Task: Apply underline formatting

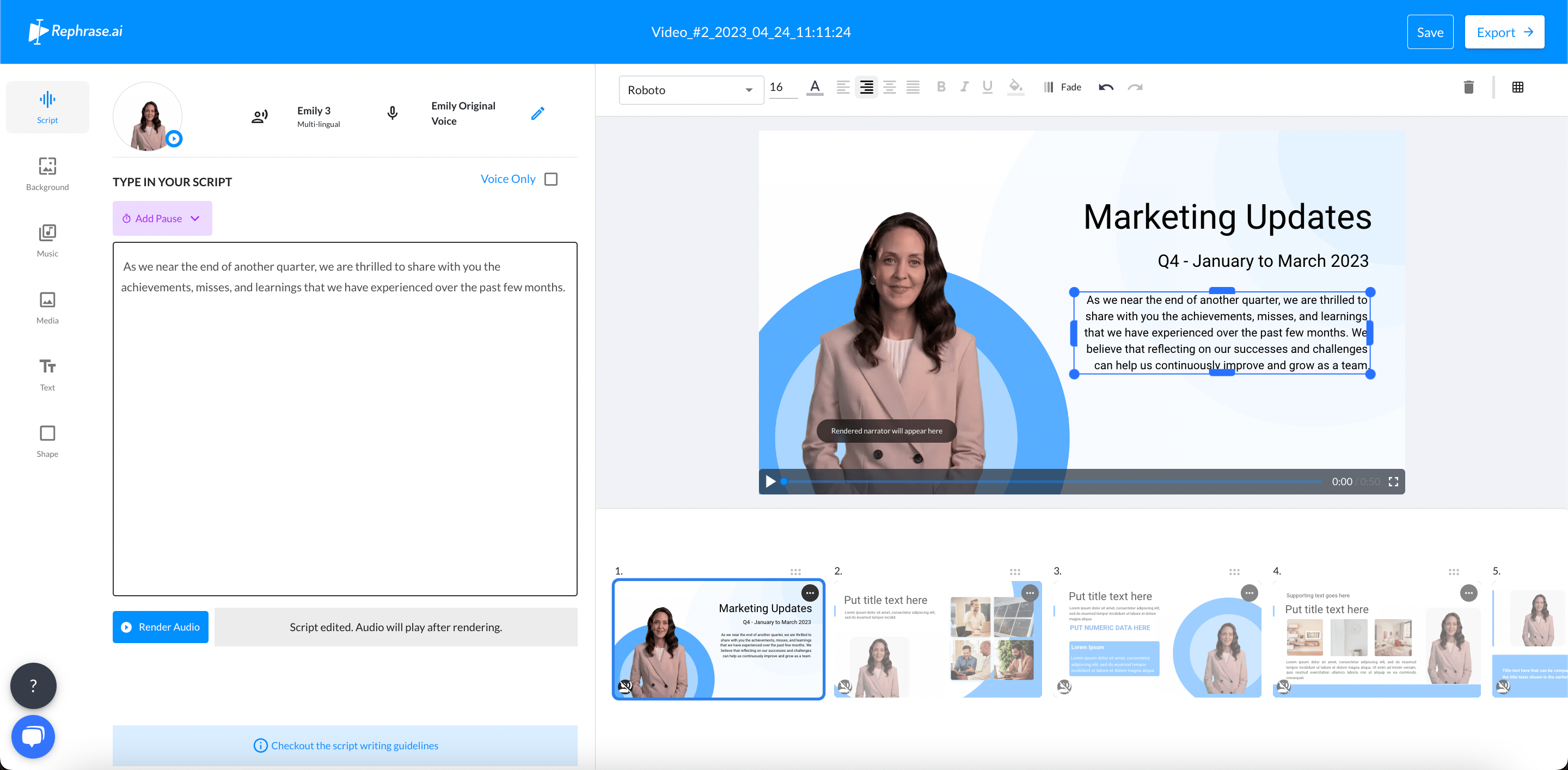Action: pyautogui.click(x=987, y=88)
